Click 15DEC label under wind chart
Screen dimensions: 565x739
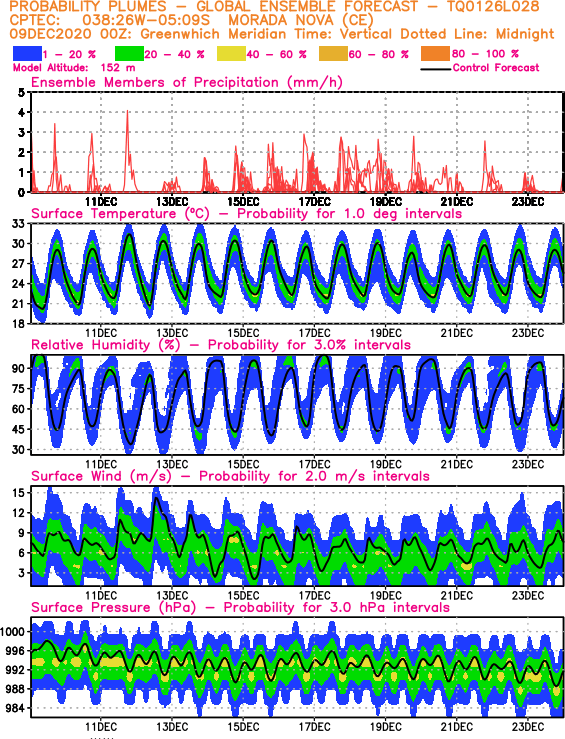click(x=243, y=595)
